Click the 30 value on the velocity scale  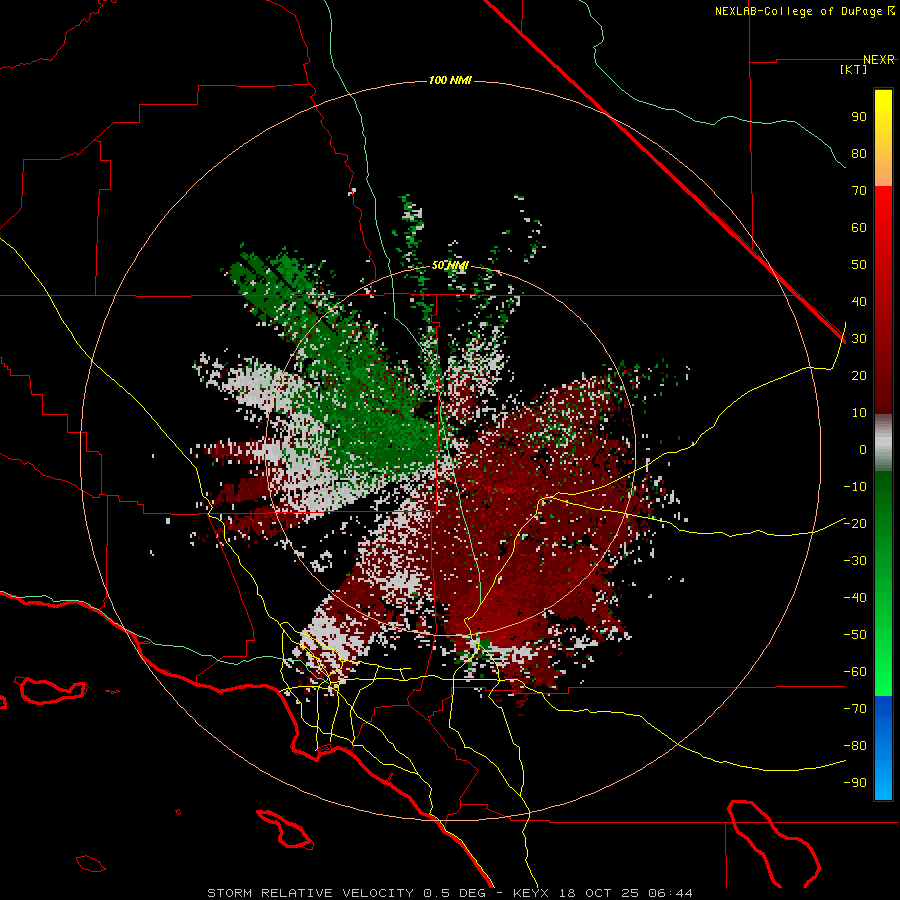tap(859, 339)
